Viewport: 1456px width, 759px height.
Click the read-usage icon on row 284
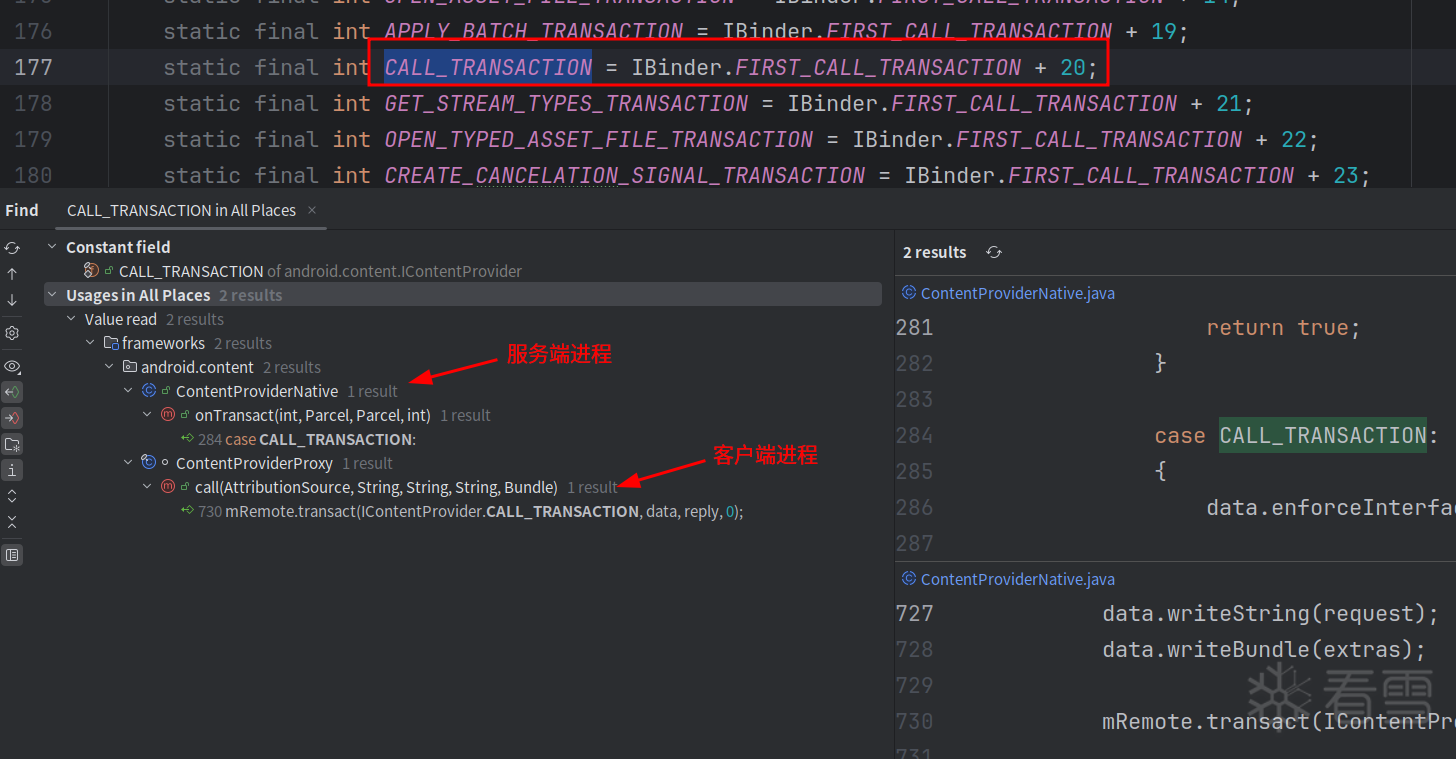(x=187, y=439)
